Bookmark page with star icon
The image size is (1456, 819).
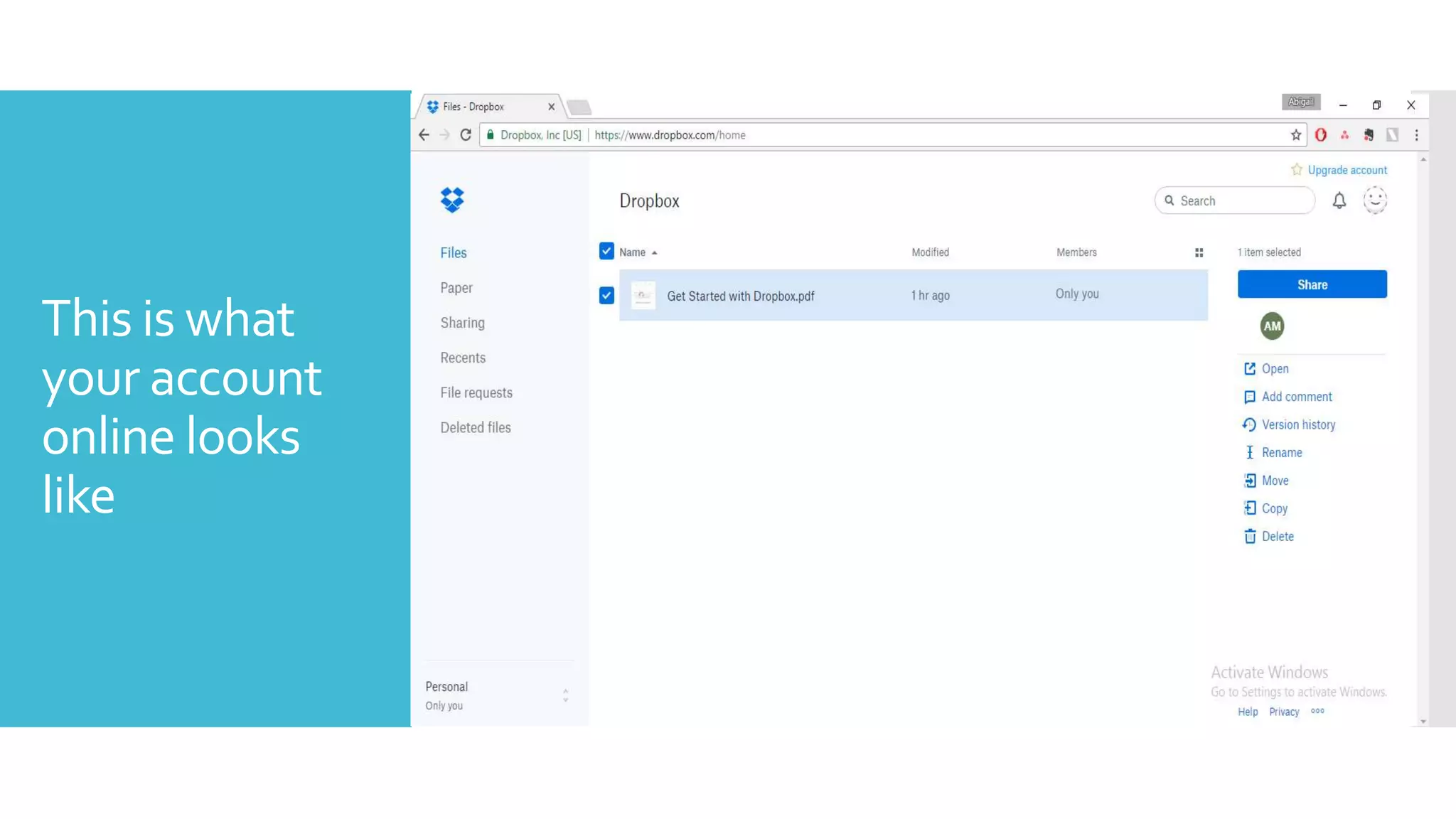click(x=1296, y=135)
